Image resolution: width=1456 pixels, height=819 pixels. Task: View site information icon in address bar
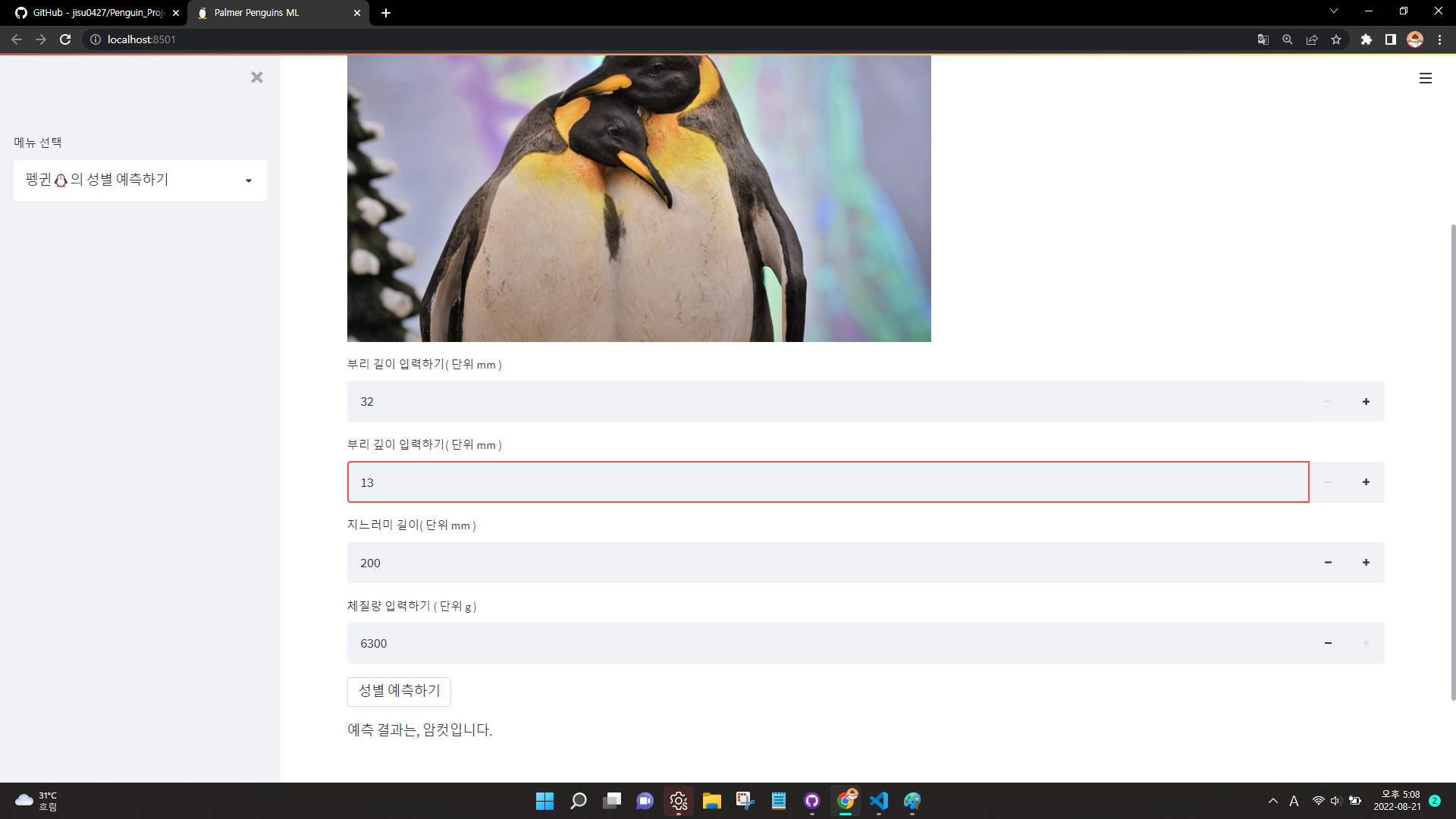pyautogui.click(x=96, y=39)
